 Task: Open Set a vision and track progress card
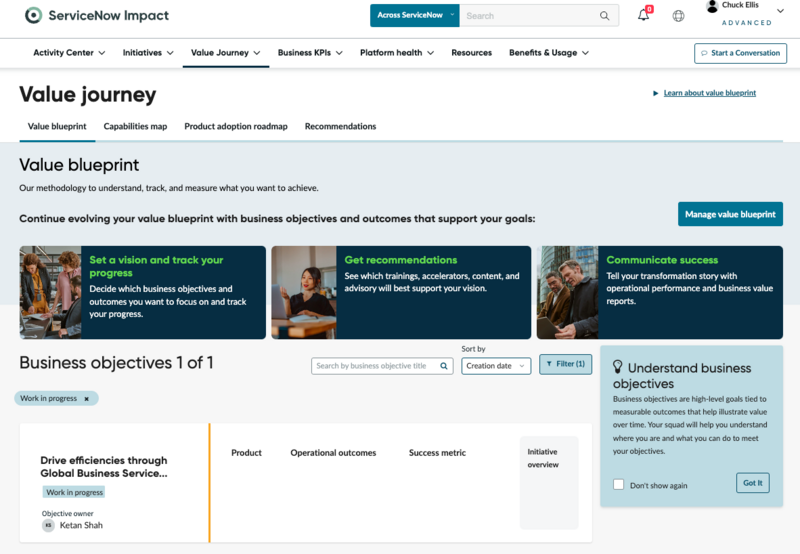click(x=142, y=292)
